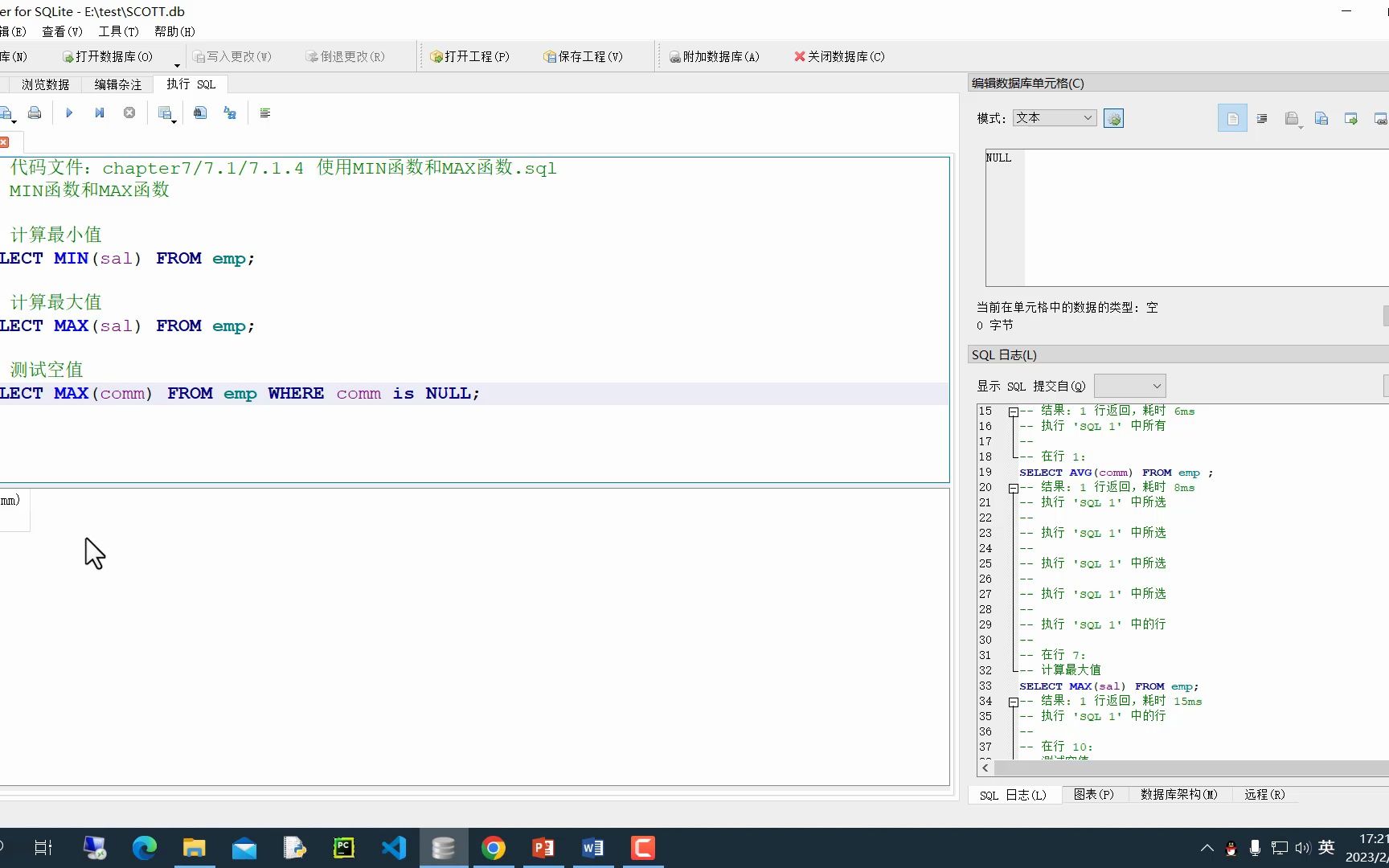Open Word from the taskbar
Image resolution: width=1389 pixels, height=868 pixels.
593,848
